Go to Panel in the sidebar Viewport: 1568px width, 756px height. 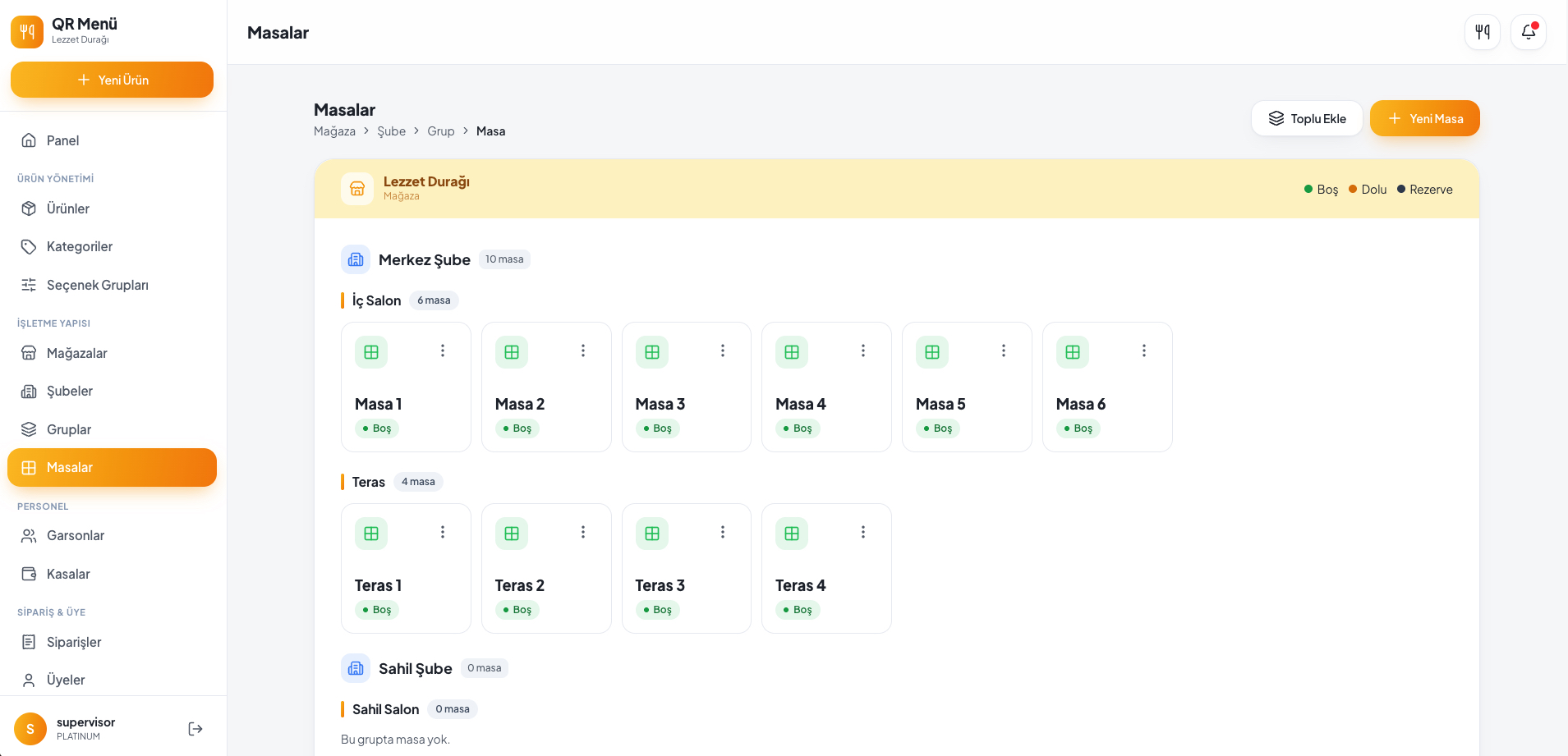tap(112, 140)
